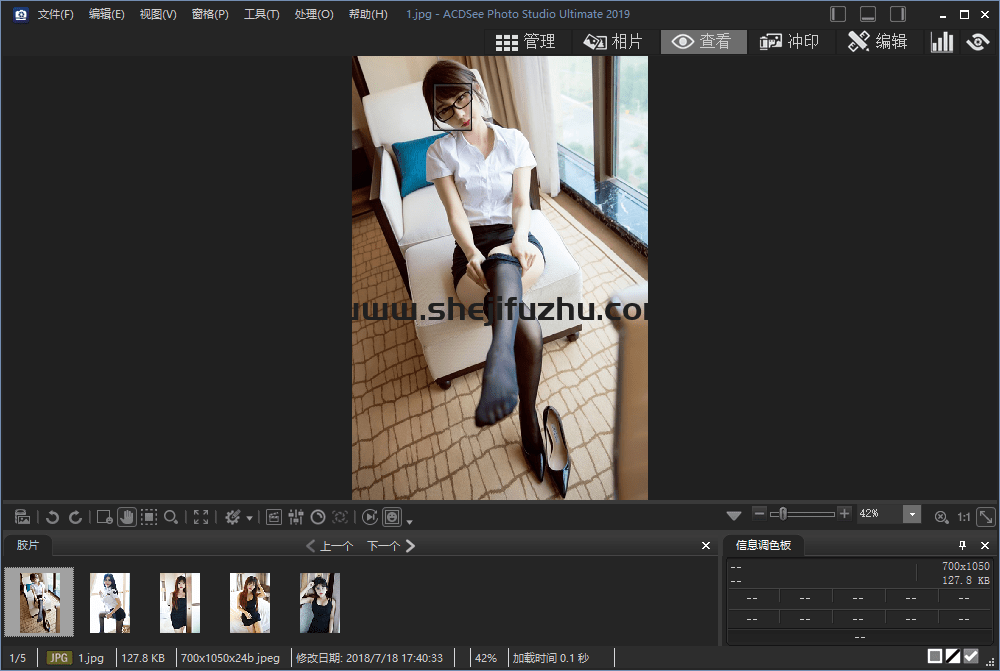Select first filmstrip thumbnail of seated woman
Viewport: 1000px width, 671px height.
pos(40,603)
